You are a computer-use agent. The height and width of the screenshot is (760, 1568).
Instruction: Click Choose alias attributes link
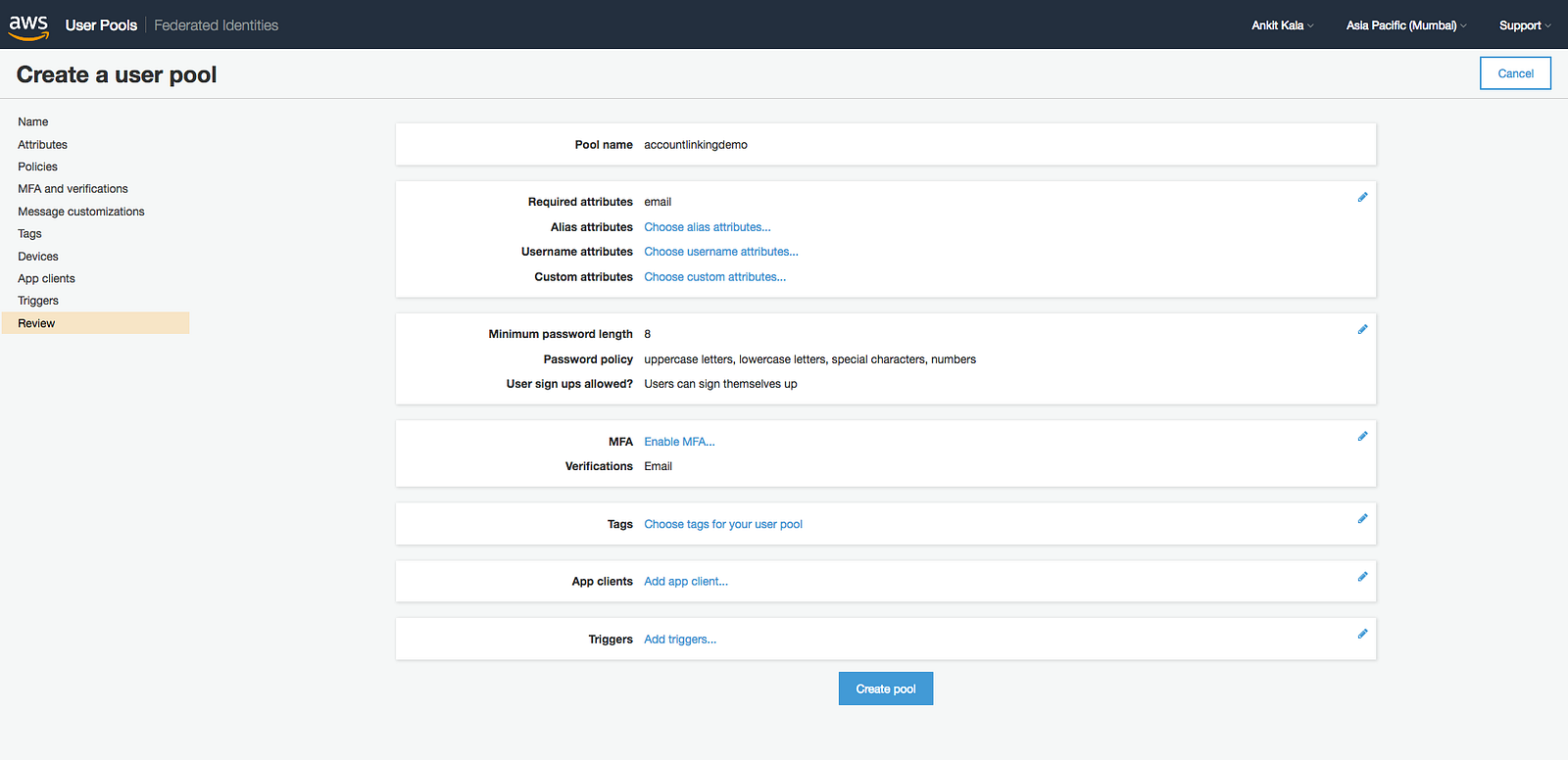707,227
